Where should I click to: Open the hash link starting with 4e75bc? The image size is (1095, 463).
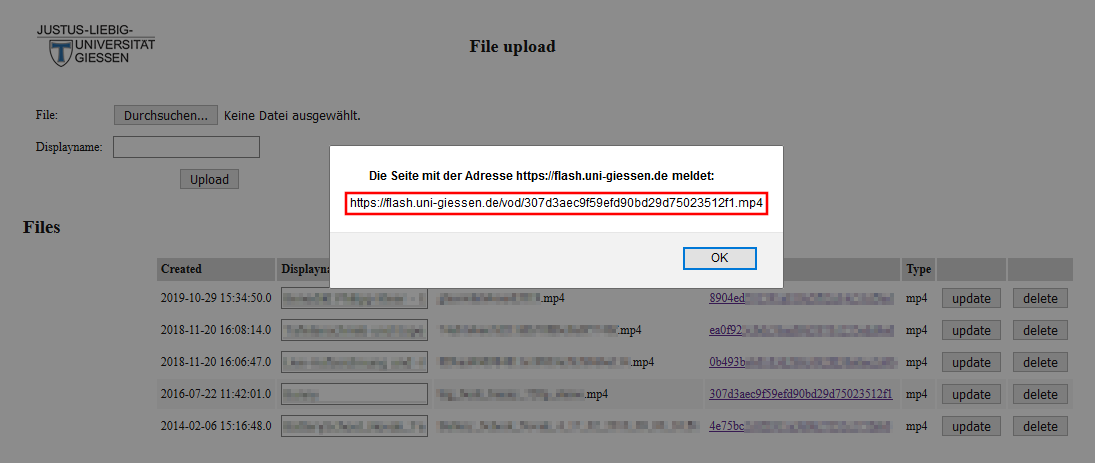point(800,426)
